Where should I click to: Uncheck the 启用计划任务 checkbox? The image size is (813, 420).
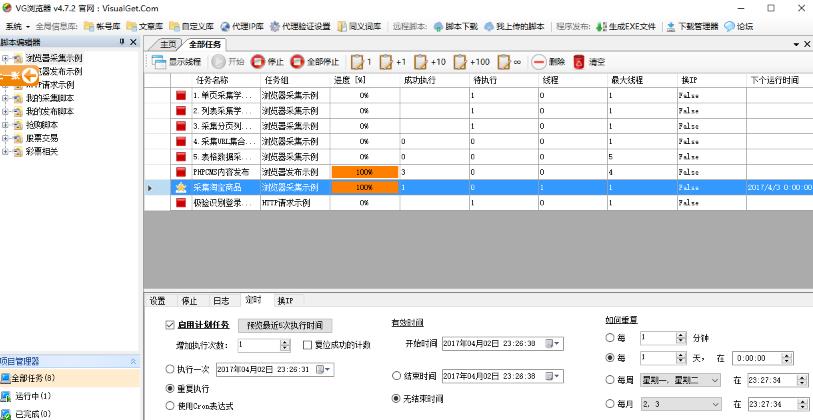tap(168, 325)
